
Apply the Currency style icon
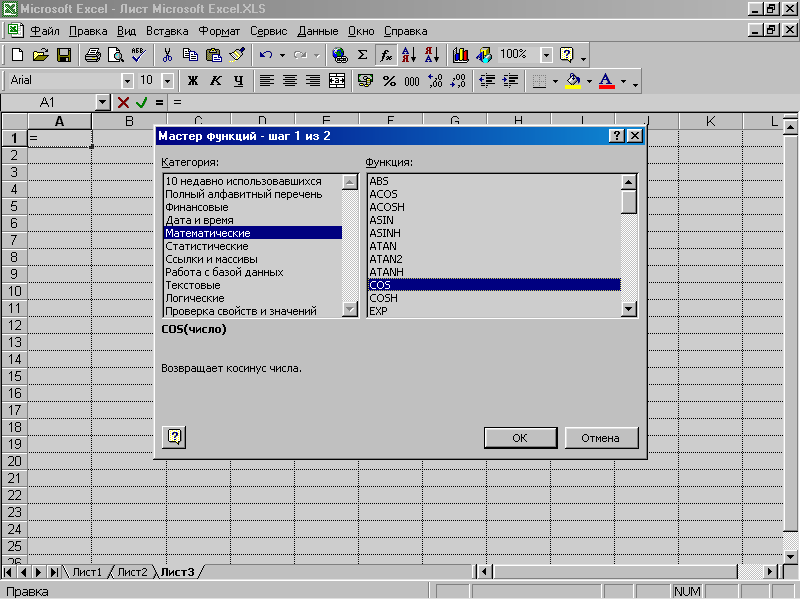click(x=365, y=81)
